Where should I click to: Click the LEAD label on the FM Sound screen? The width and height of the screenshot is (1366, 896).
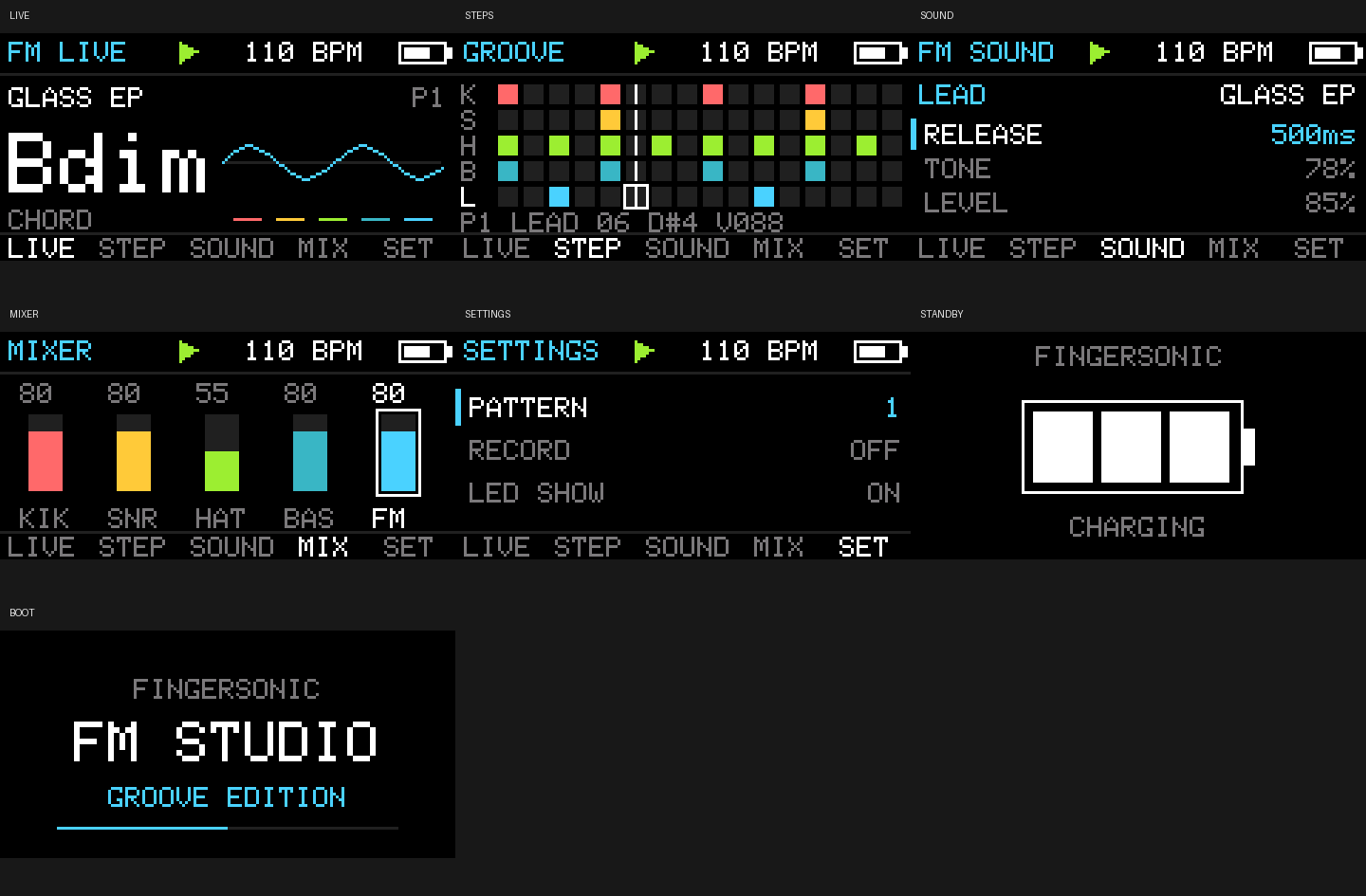[x=951, y=95]
